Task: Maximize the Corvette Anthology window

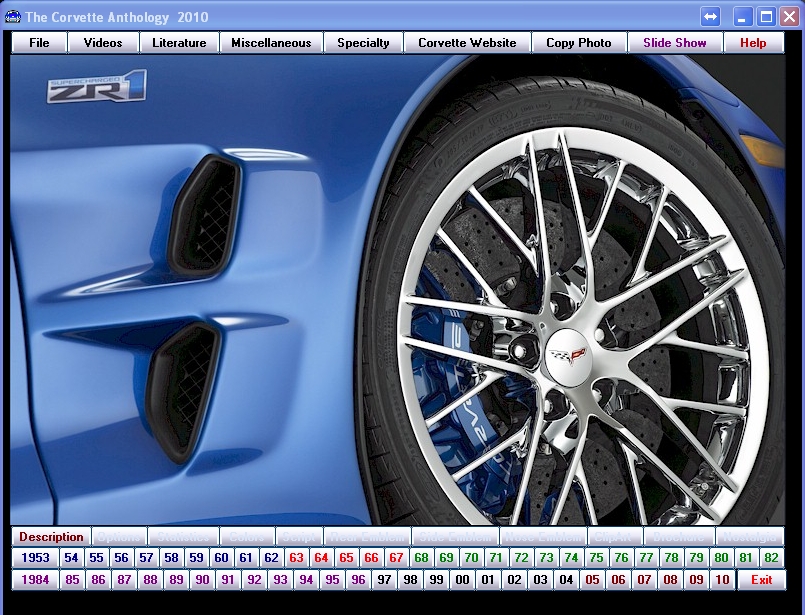Action: point(766,17)
